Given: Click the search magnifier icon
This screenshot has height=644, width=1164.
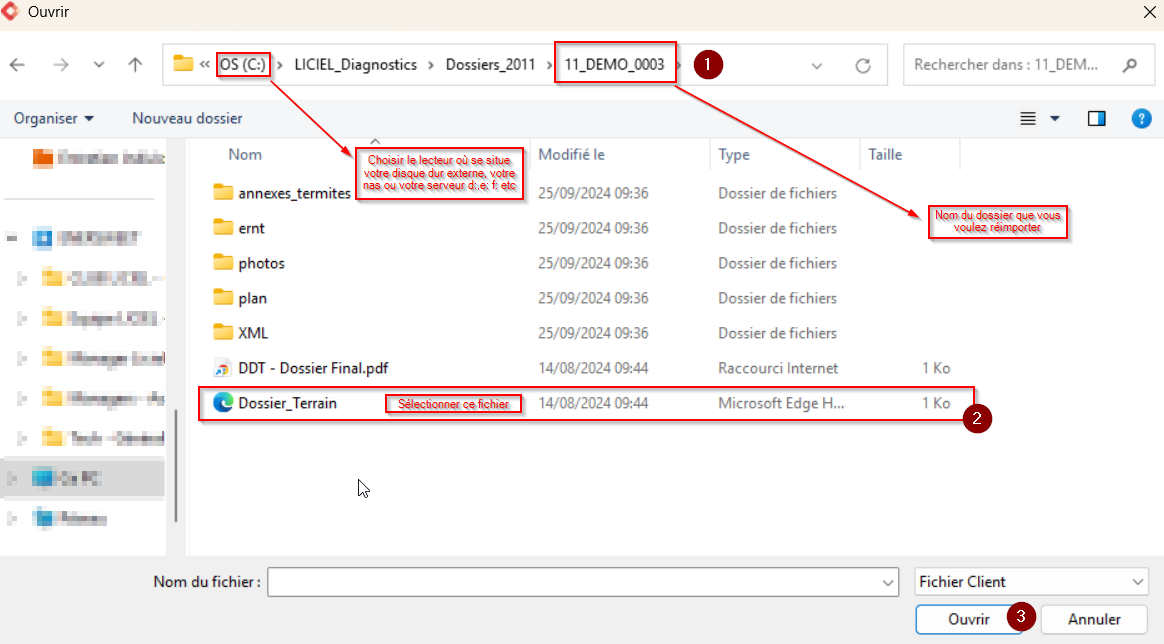Looking at the screenshot, I should pyautogui.click(x=1130, y=65).
